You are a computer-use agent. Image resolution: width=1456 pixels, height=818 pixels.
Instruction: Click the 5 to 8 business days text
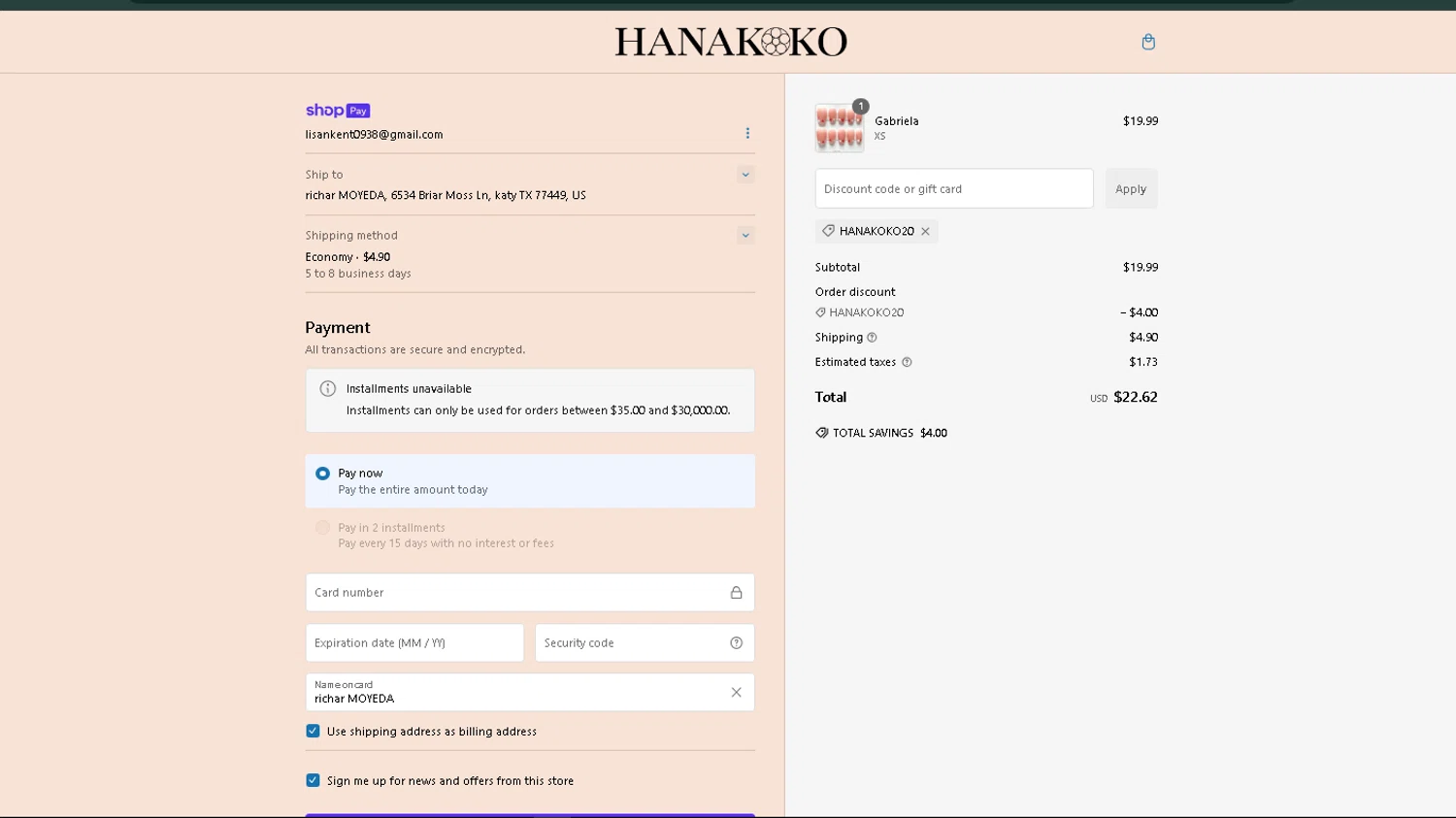[x=358, y=274]
